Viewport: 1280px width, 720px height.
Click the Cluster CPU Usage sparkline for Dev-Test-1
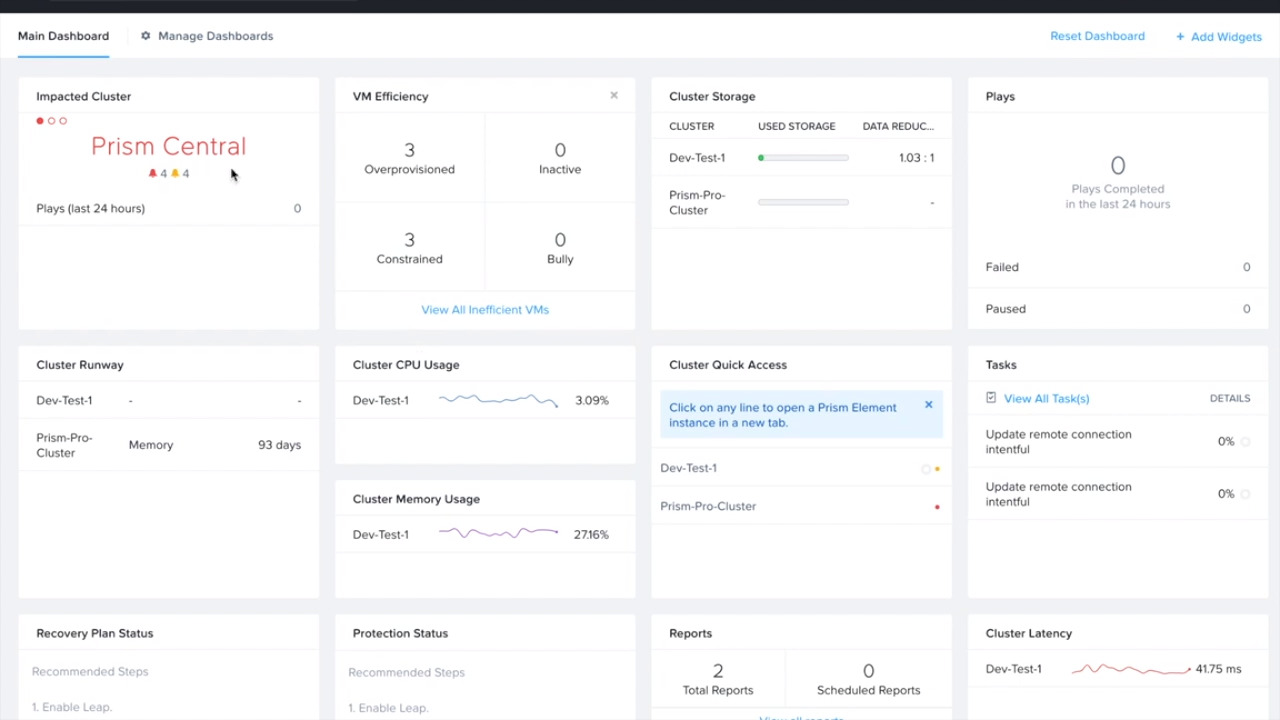point(498,400)
